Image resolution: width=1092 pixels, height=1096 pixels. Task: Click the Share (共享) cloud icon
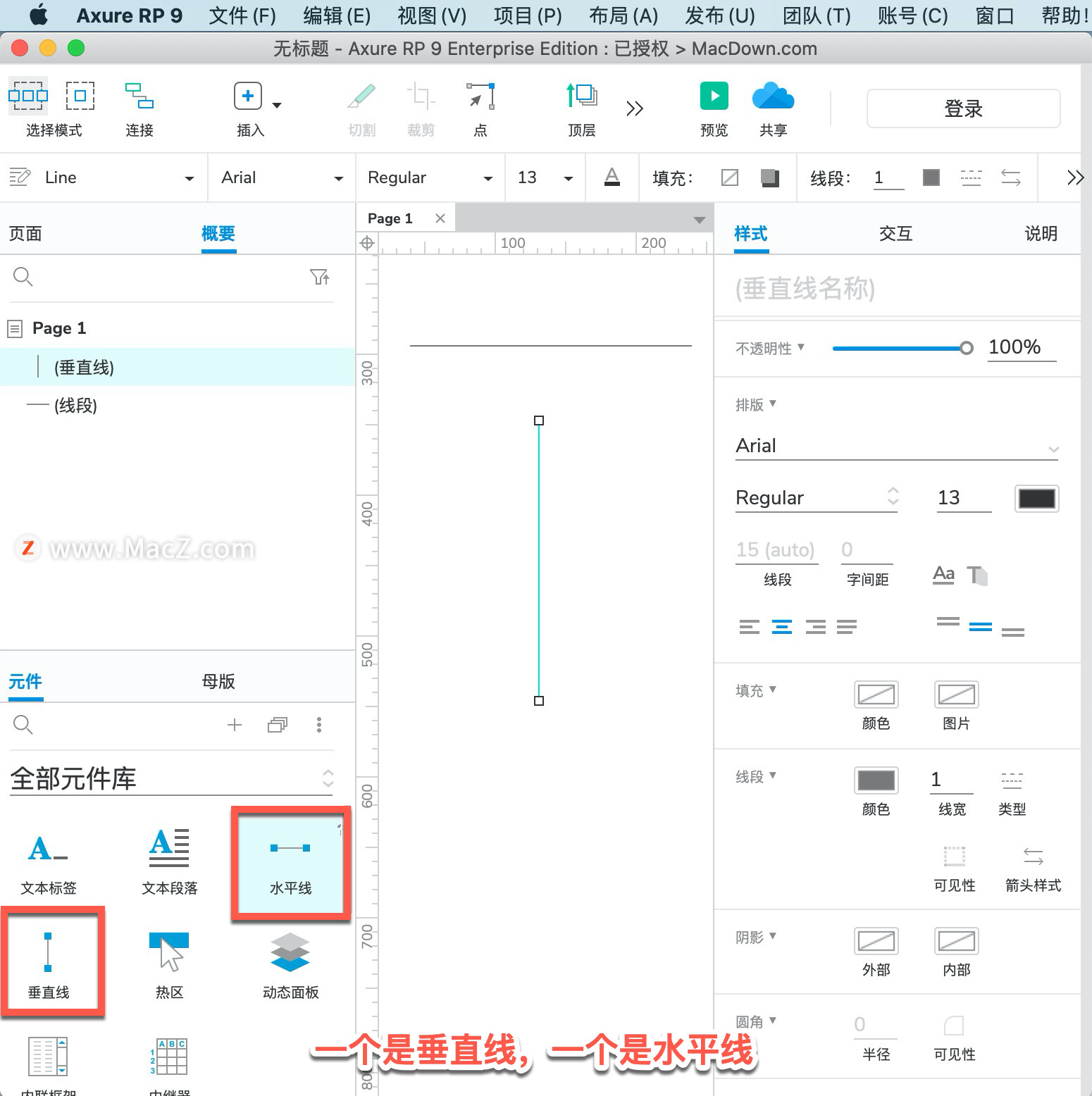click(x=773, y=96)
